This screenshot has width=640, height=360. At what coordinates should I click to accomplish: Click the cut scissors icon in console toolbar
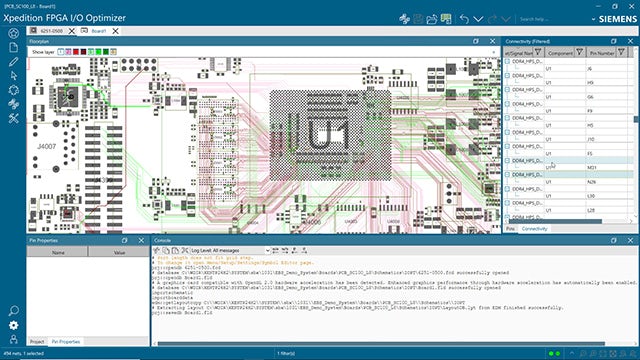184,250
